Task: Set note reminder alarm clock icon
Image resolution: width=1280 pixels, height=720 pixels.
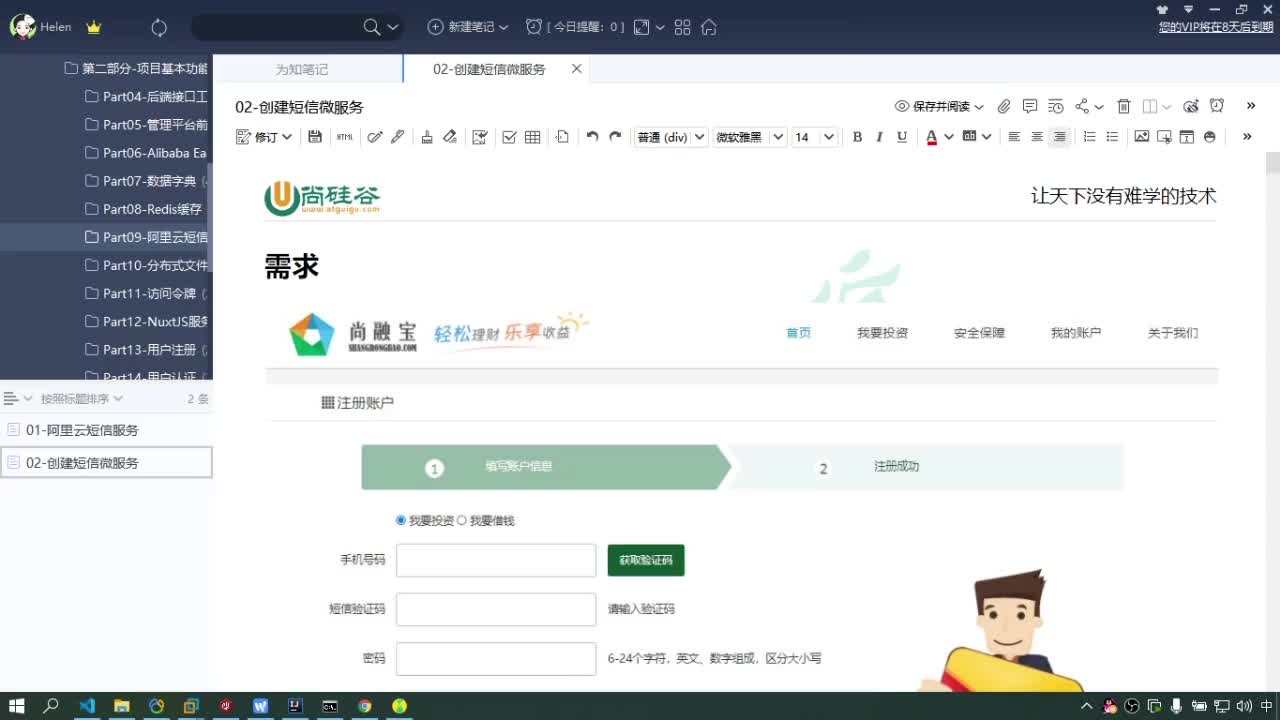Action: (1217, 106)
